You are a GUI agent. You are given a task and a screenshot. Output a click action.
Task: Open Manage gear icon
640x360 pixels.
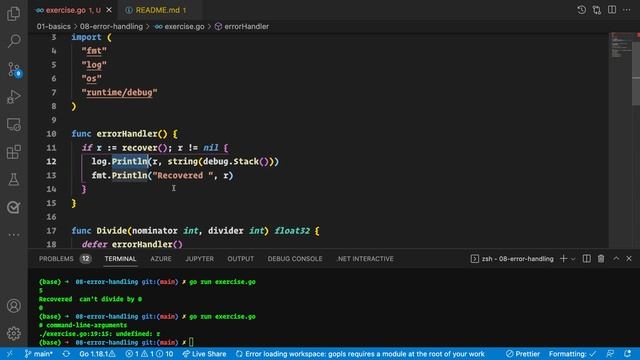13,333
